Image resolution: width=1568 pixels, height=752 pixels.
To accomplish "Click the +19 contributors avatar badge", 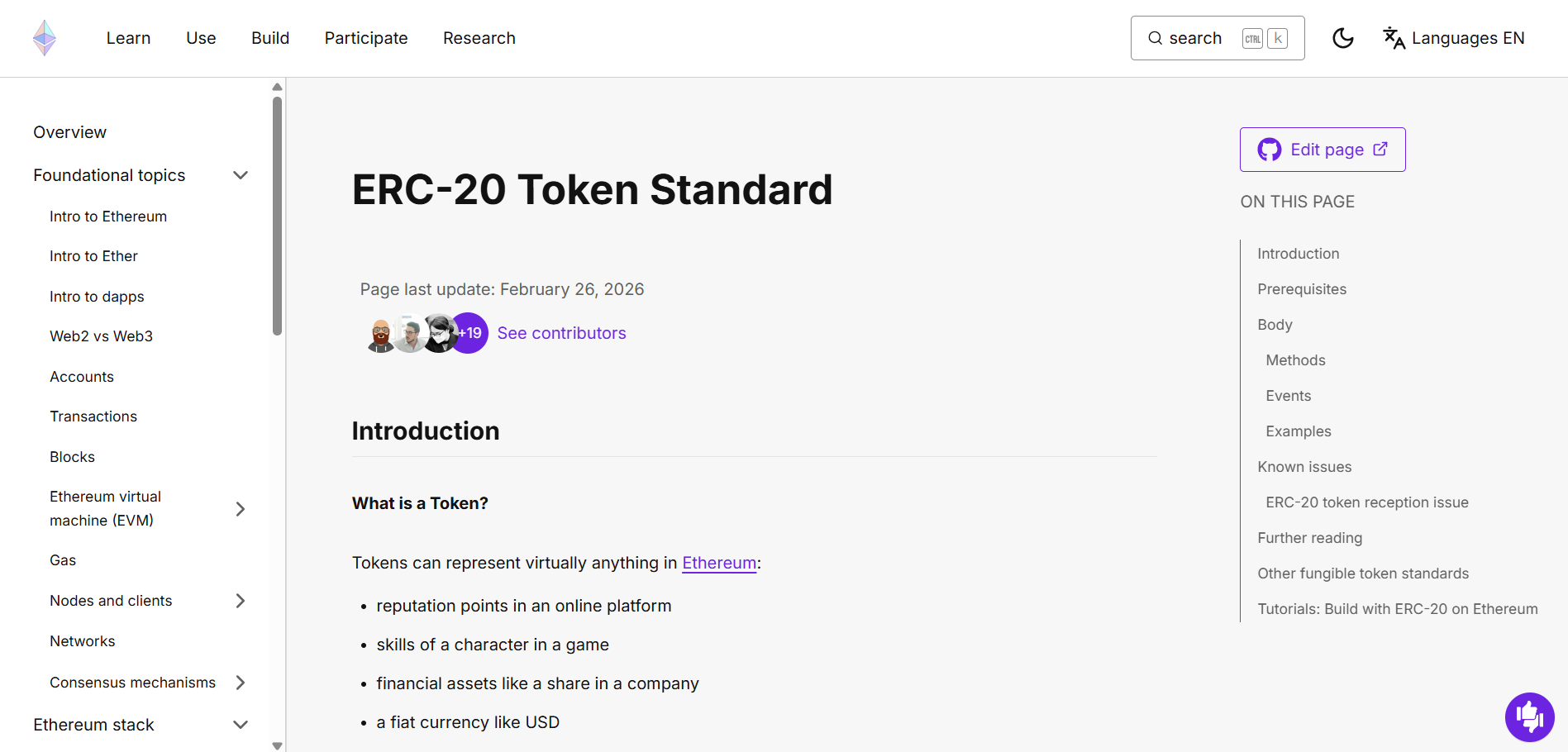I will (x=469, y=332).
